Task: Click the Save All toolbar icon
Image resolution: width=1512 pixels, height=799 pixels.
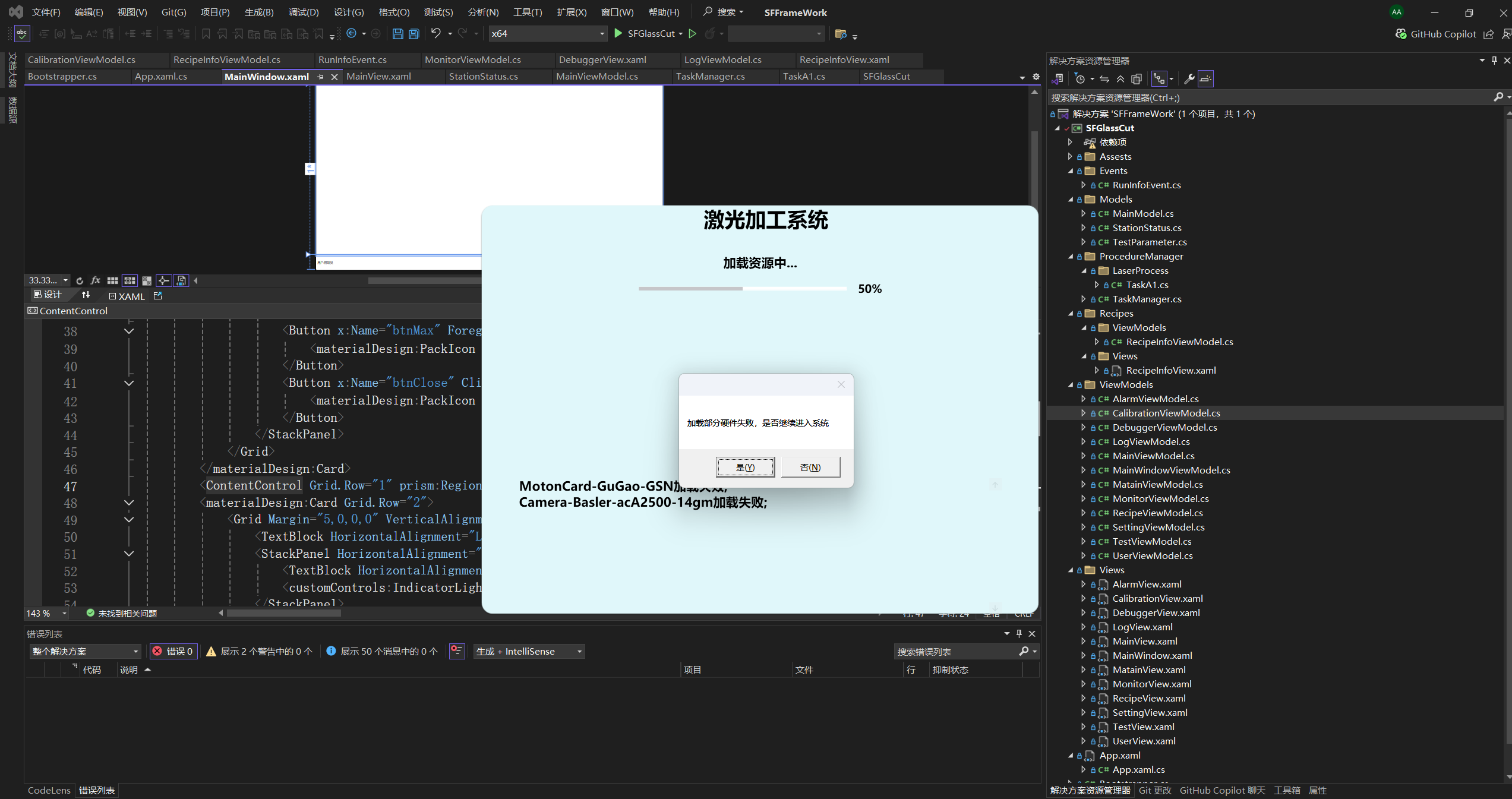Action: click(x=414, y=34)
